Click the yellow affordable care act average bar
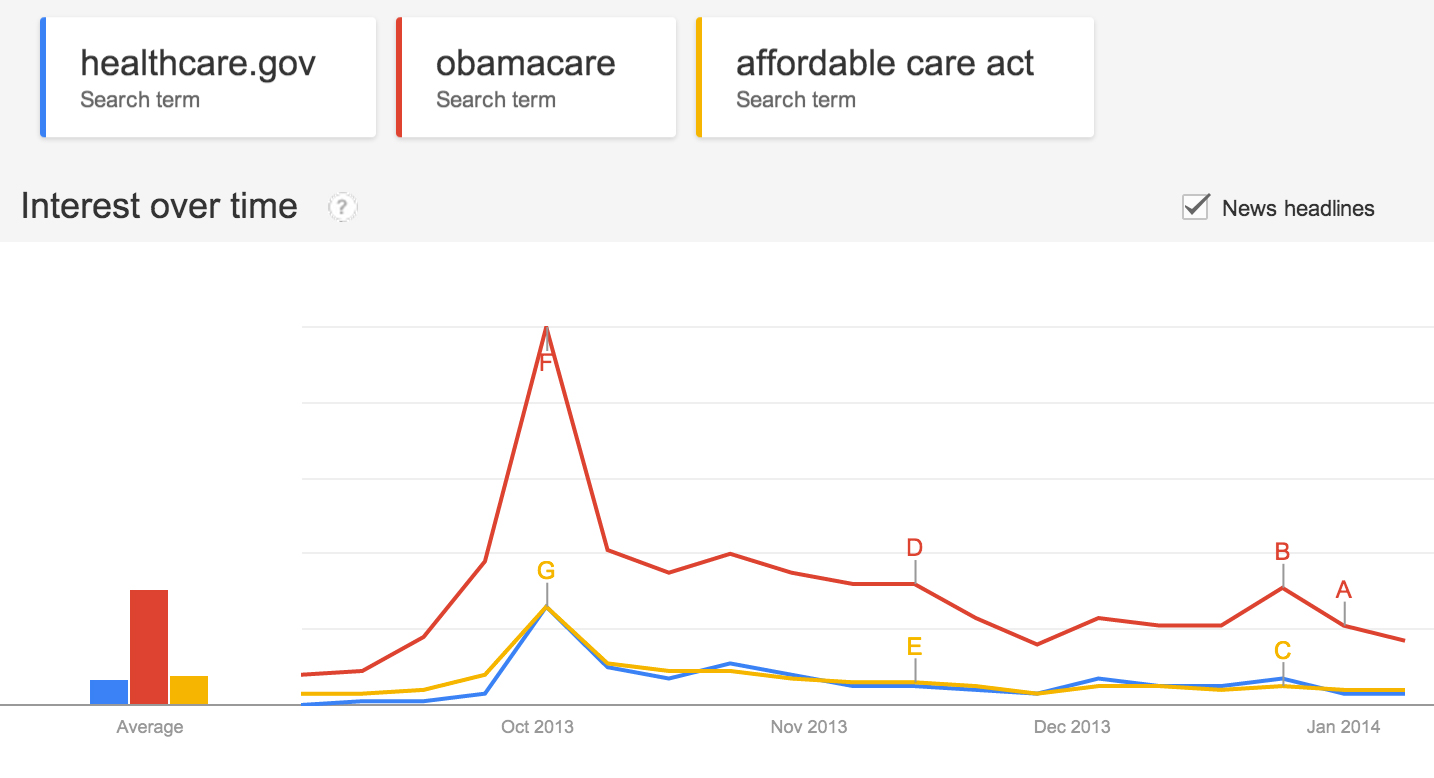Screen dimensions: 1434x778 pos(189,690)
